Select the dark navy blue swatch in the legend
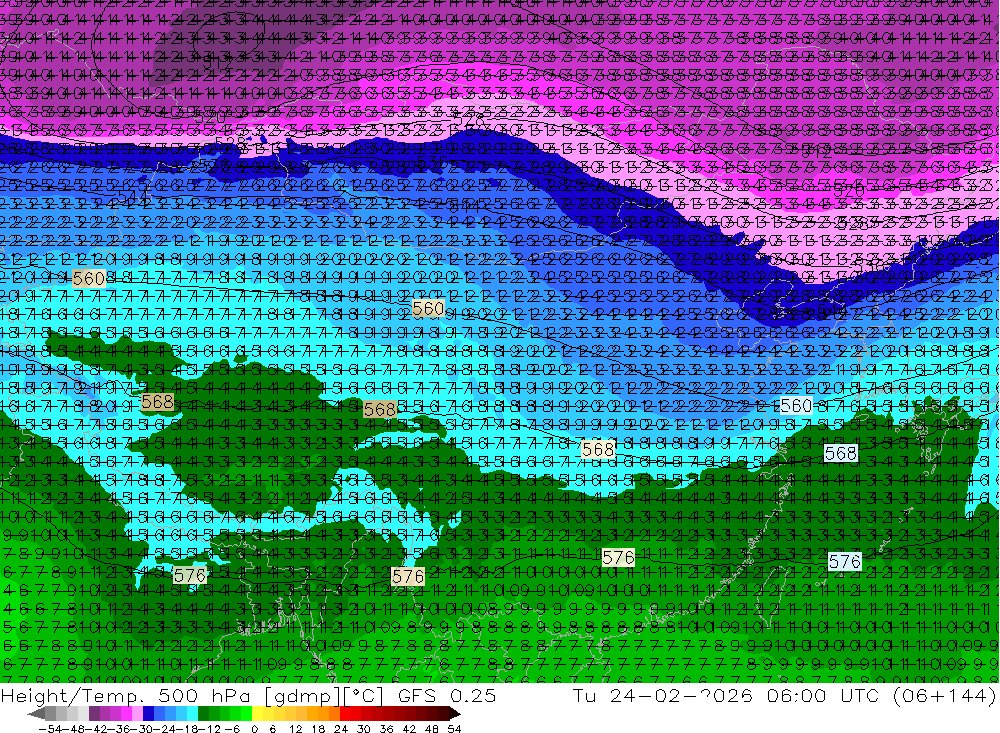Image resolution: width=1000 pixels, height=733 pixels. pyautogui.click(x=148, y=714)
